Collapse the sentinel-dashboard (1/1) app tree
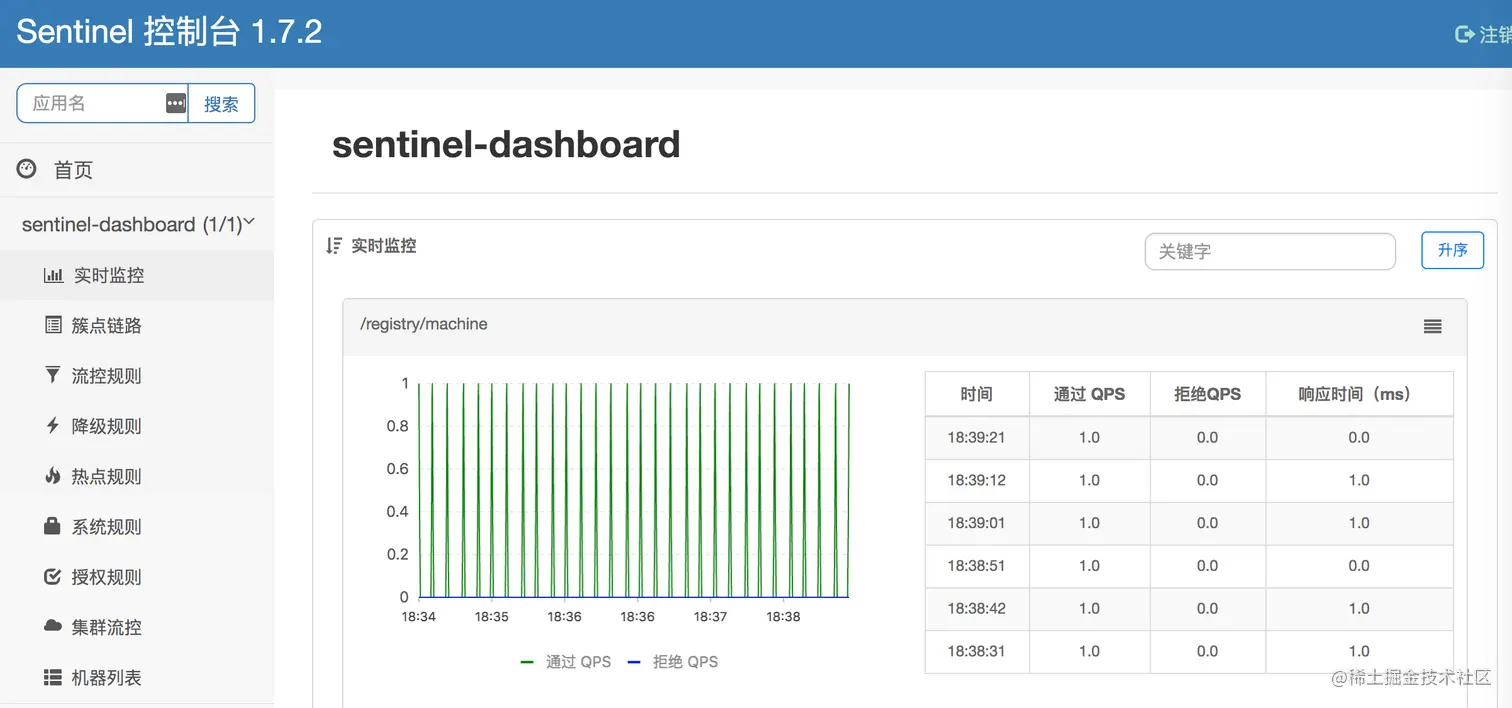1512x708 pixels. (137, 224)
